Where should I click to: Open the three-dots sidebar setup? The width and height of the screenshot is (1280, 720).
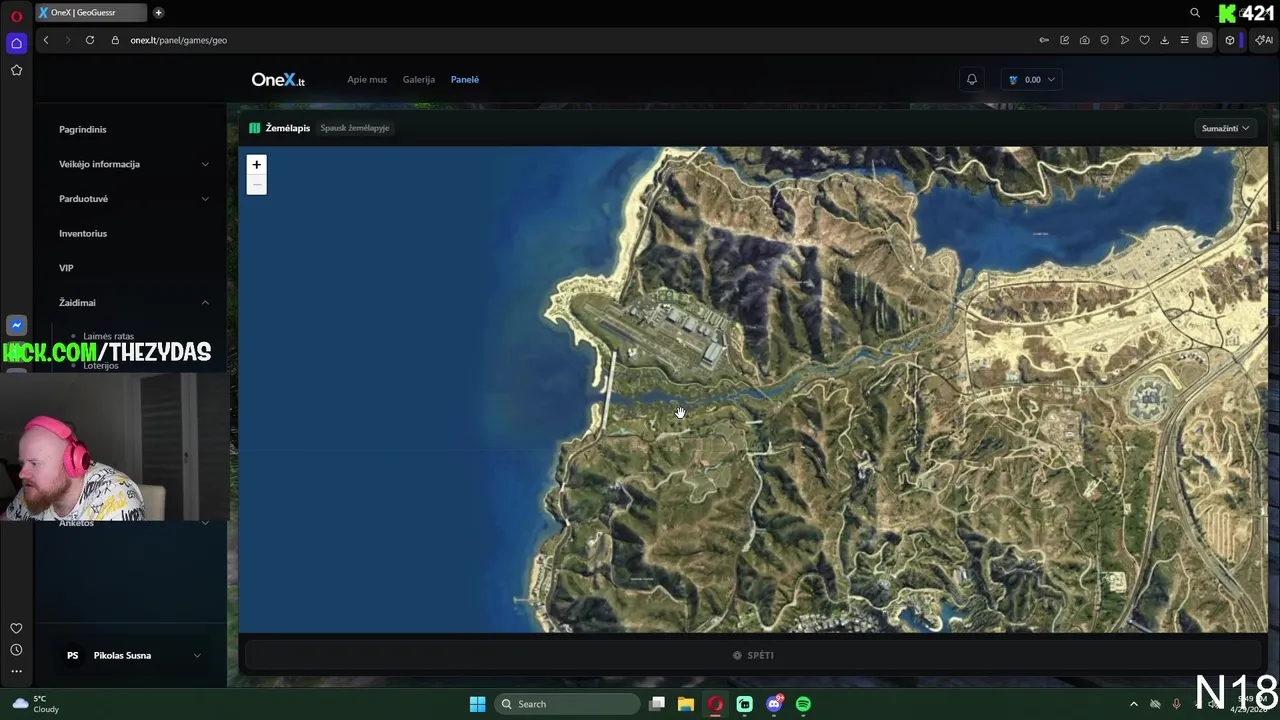tap(16, 671)
